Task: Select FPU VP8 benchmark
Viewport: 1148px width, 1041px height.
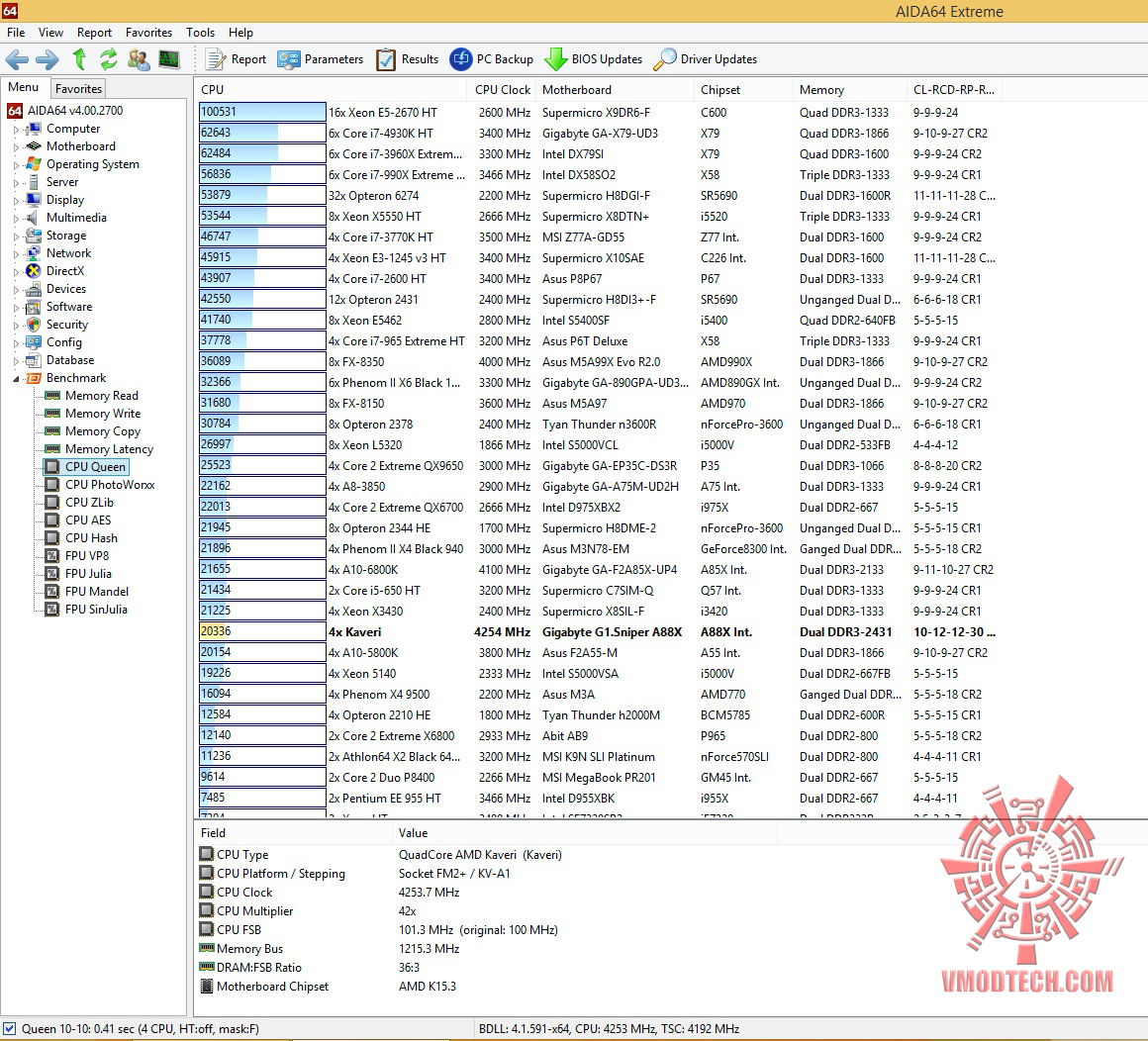Action: (77, 556)
